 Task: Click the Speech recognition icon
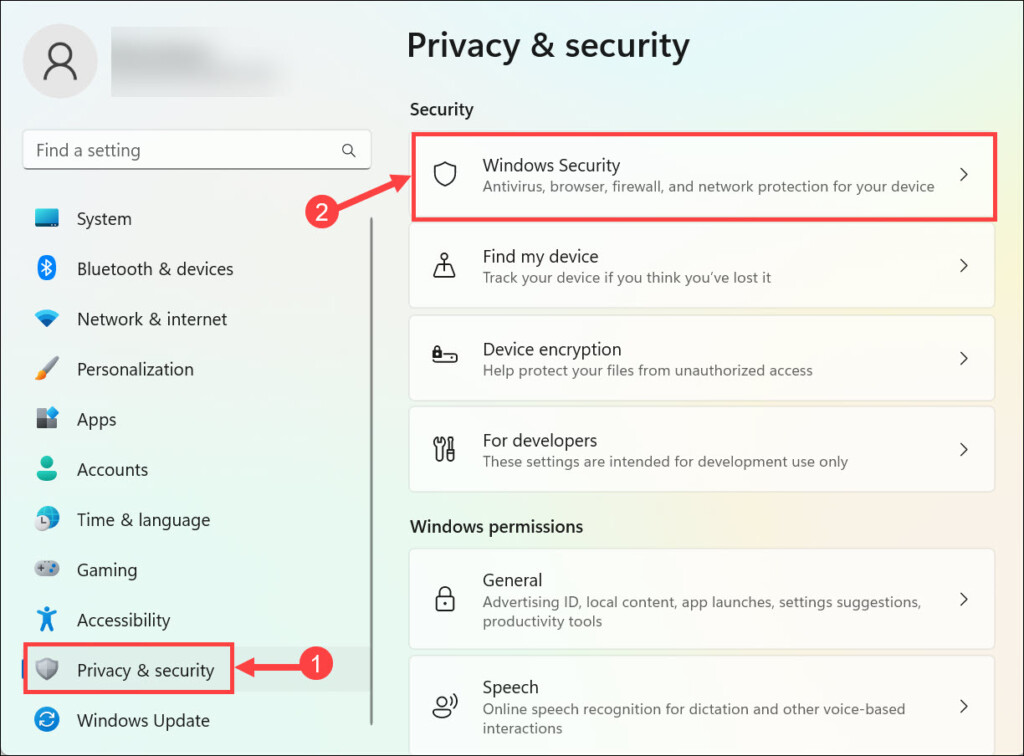(444, 706)
